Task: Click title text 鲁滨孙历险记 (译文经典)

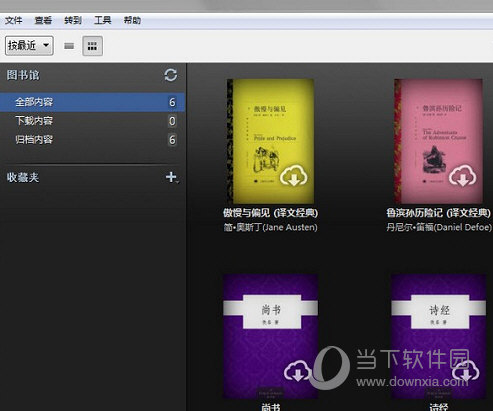Action: click(x=438, y=213)
